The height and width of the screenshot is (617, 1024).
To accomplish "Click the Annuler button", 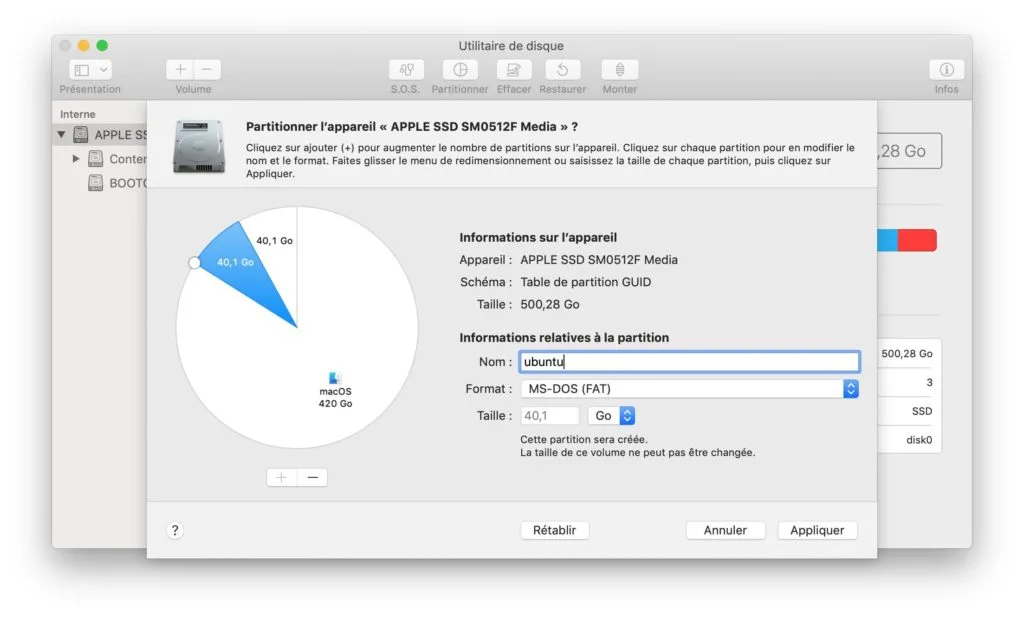I will tap(725, 530).
